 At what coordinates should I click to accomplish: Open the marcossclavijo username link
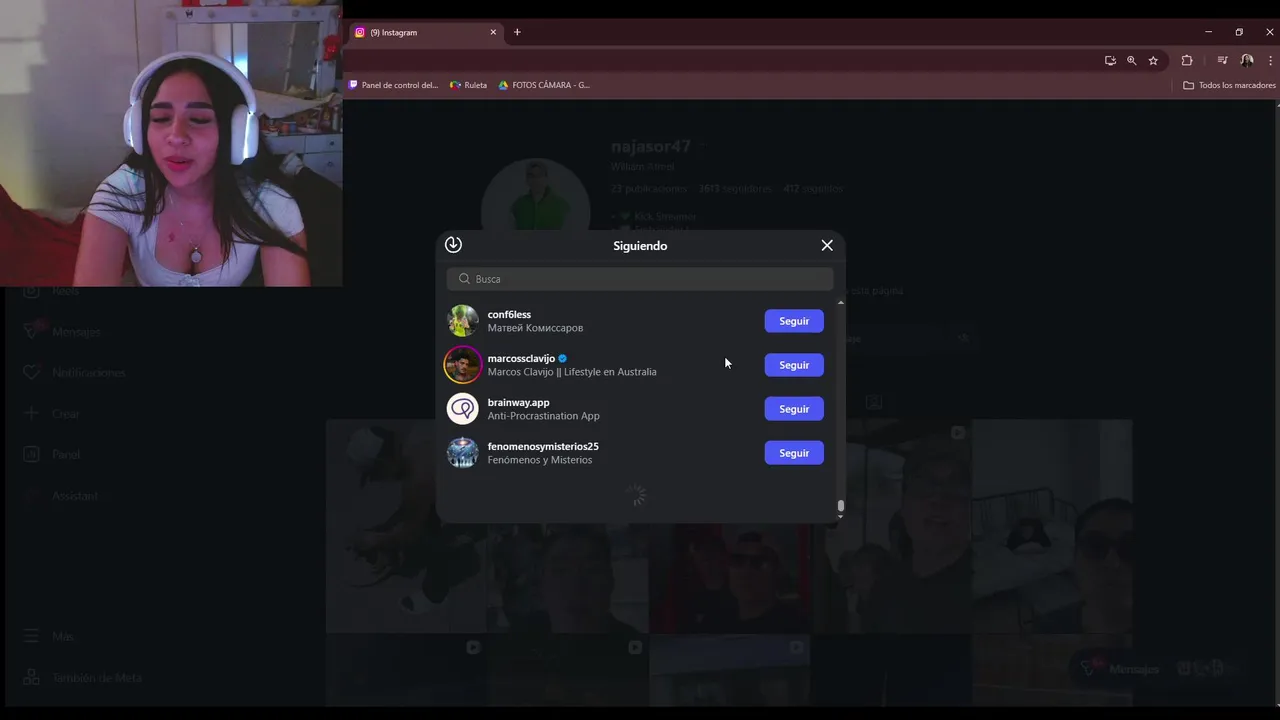pos(521,358)
